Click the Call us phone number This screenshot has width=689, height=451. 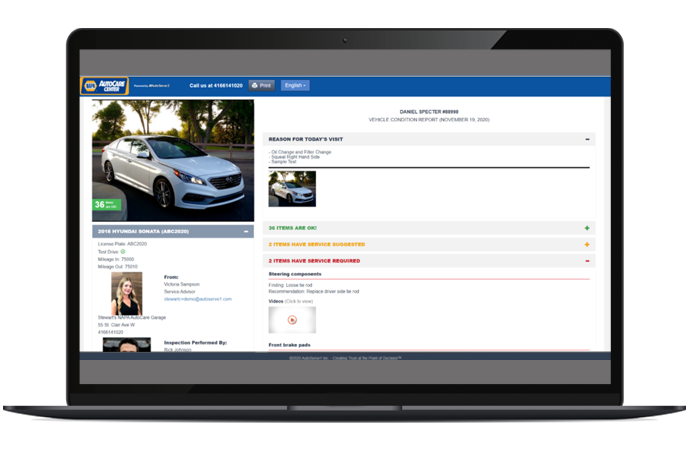click(215, 86)
